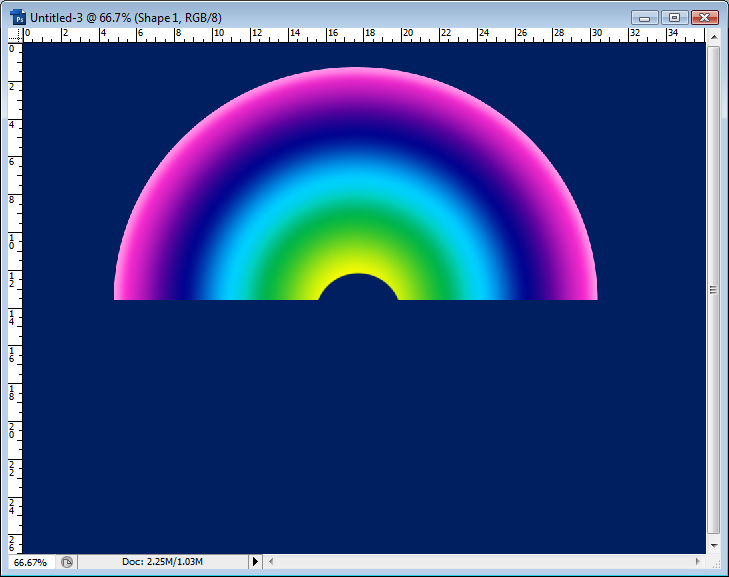Image resolution: width=729 pixels, height=577 pixels.
Task: Click the vertical scrollbar down arrow
Action: [x=714, y=546]
